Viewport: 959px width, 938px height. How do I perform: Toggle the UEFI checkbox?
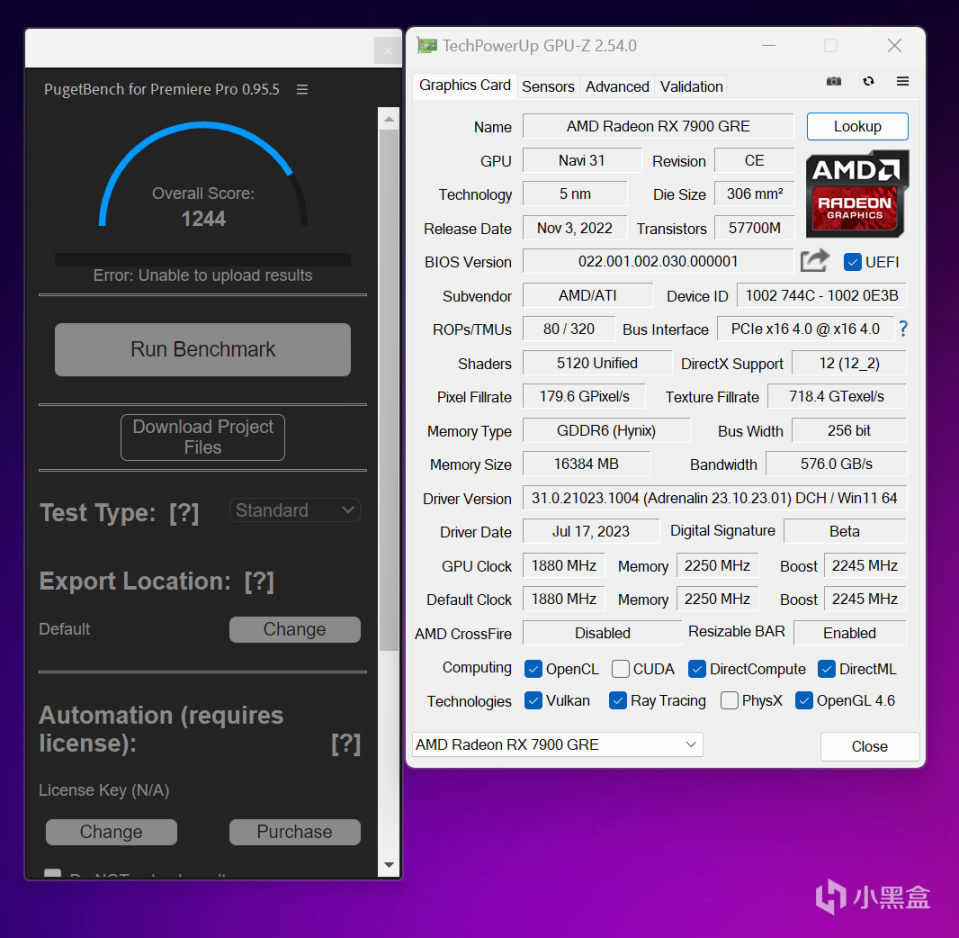click(852, 262)
